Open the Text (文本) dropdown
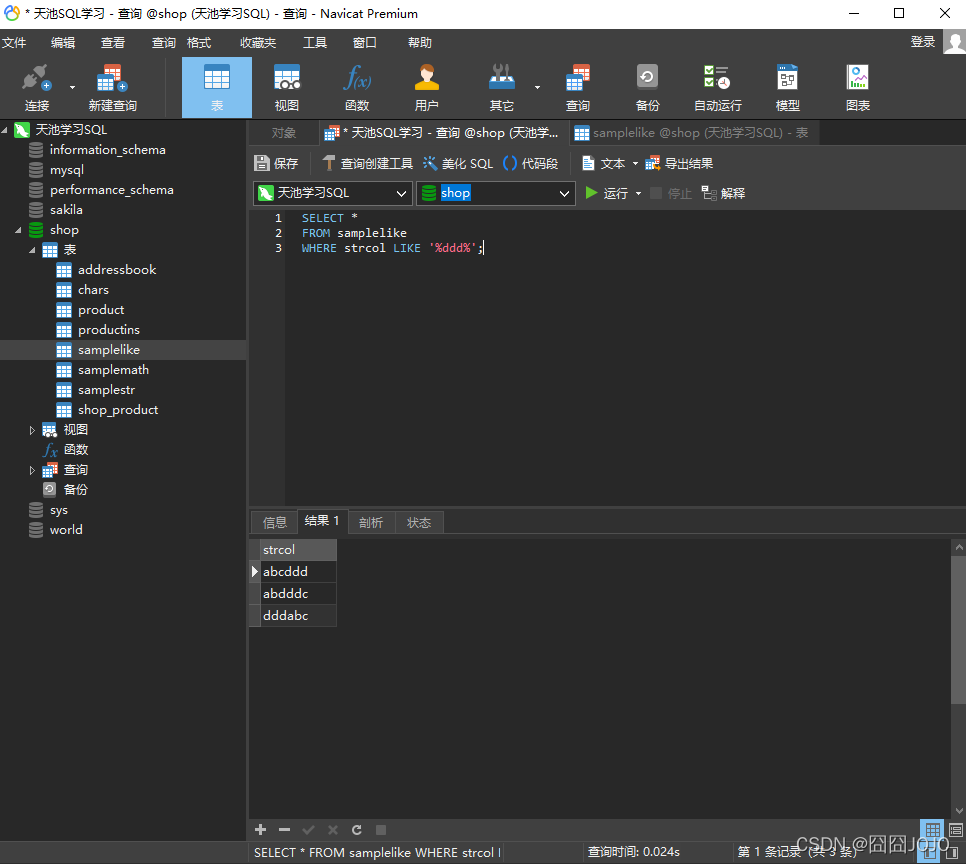The height and width of the screenshot is (864, 966). pyautogui.click(x=609, y=163)
